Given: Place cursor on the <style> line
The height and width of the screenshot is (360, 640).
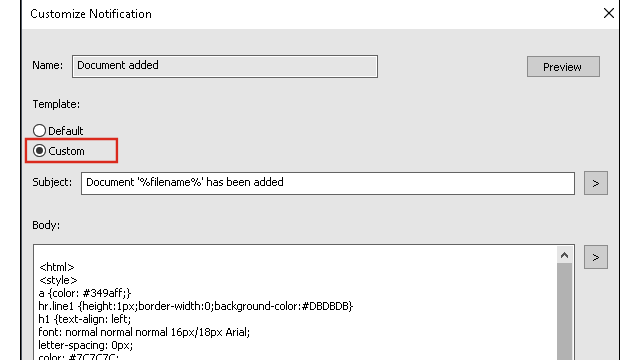Looking at the screenshot, I should 58,280.
